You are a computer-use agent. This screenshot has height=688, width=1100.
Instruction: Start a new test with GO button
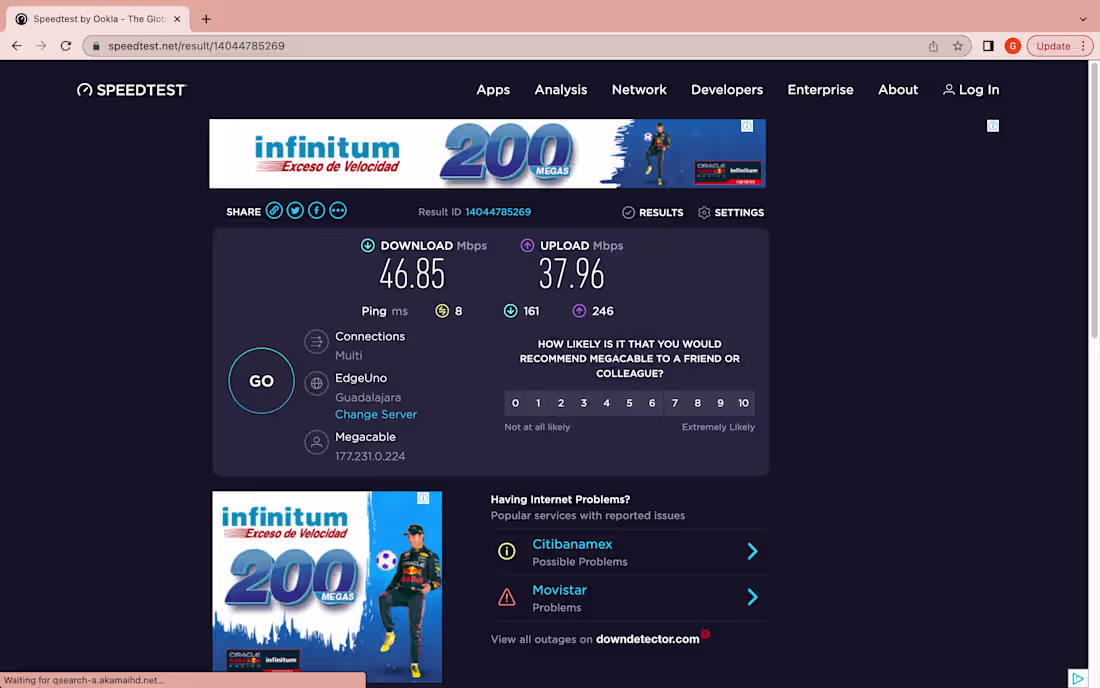262,381
